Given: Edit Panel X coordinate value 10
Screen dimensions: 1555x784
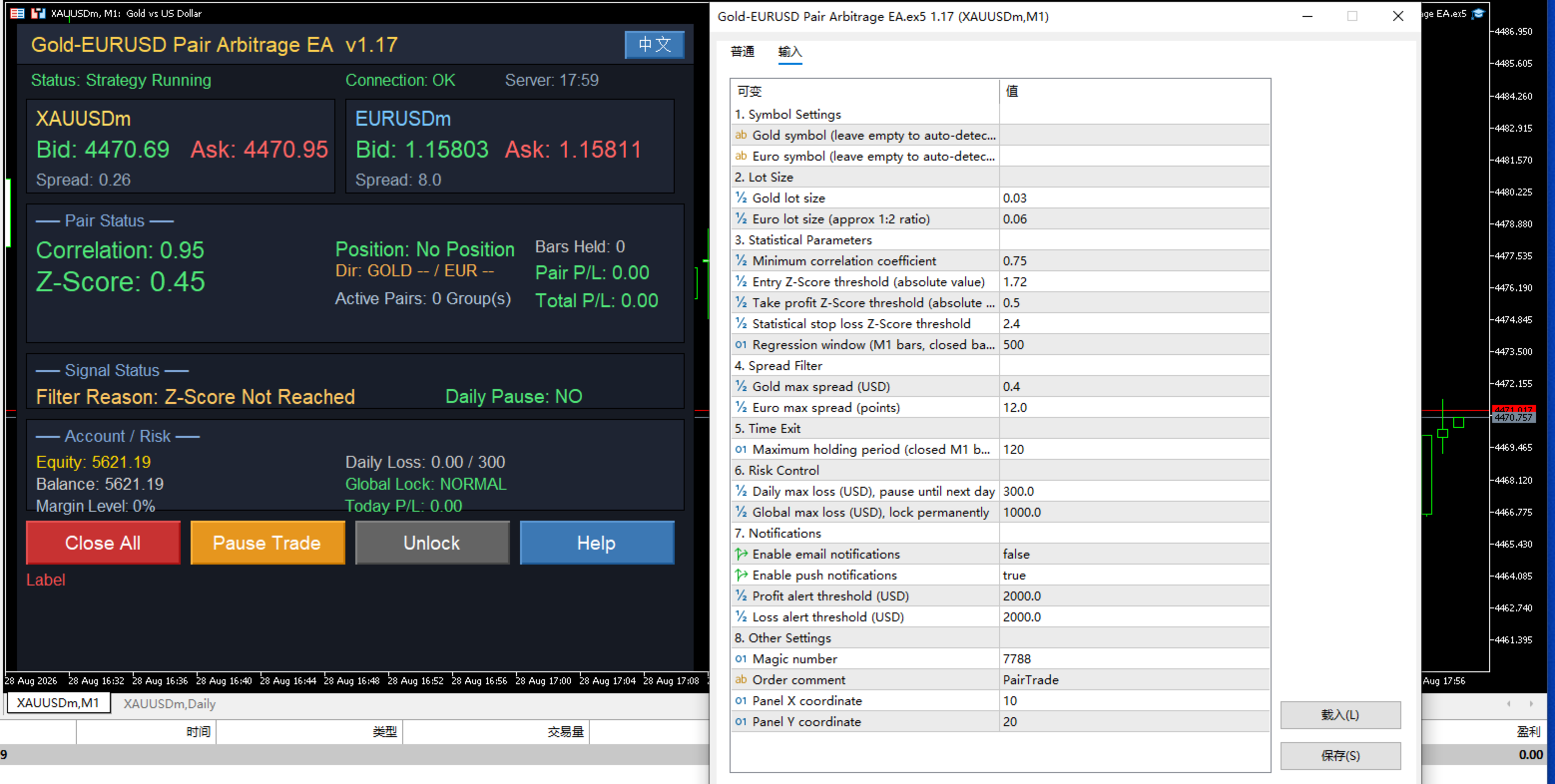Looking at the screenshot, I should (1135, 700).
